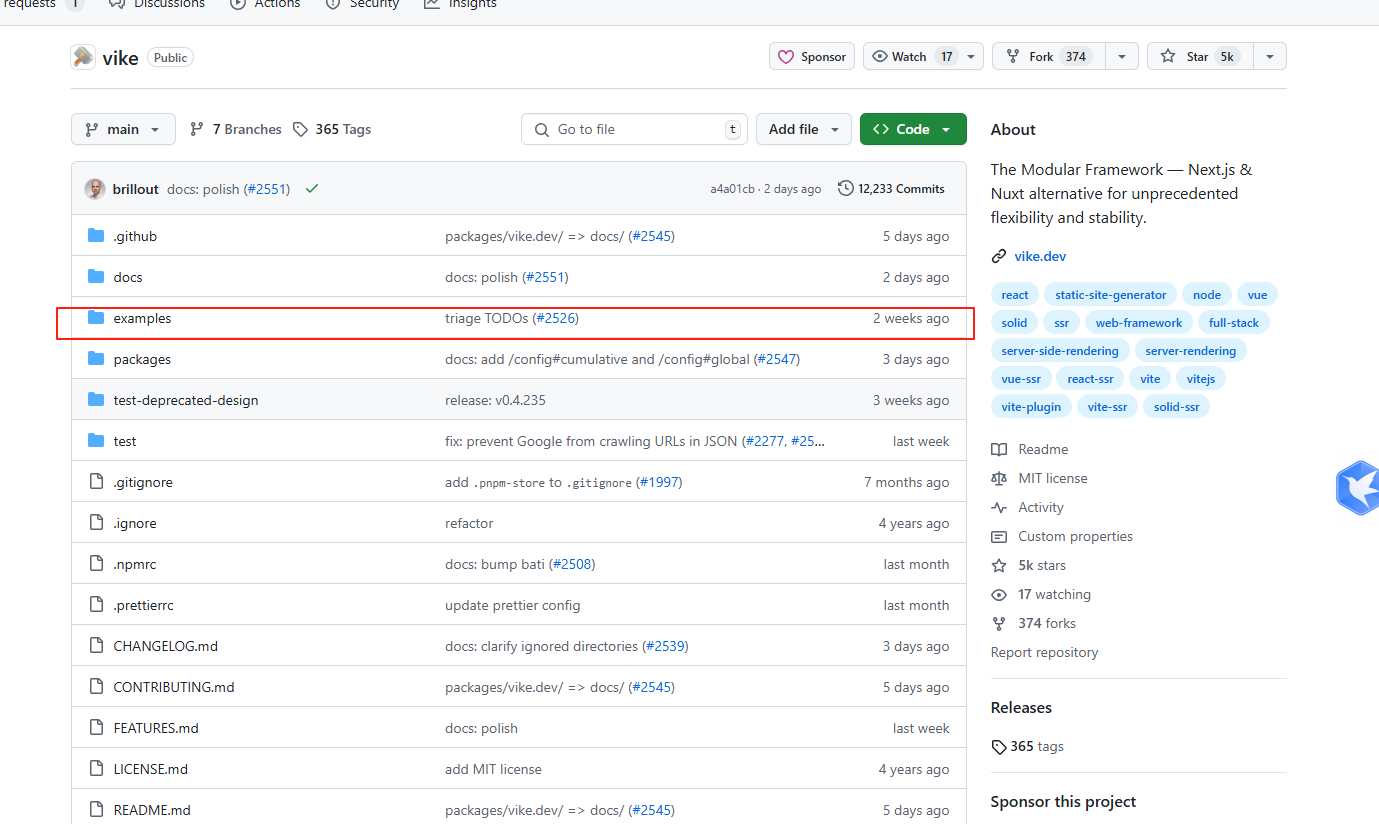Click the .gitignore file icon

(x=96, y=482)
